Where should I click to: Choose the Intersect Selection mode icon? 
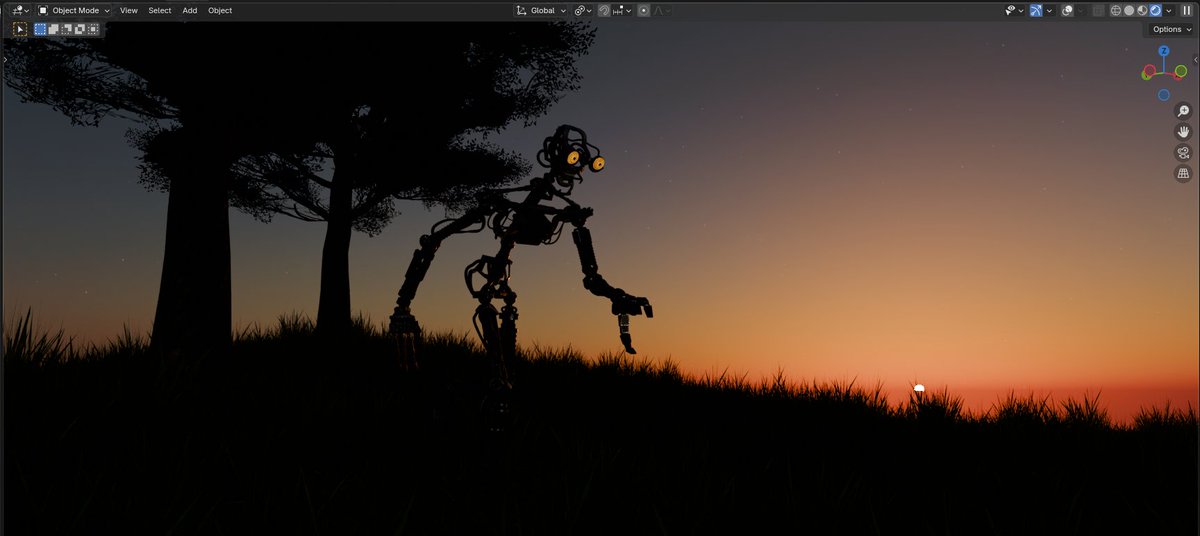[x=93, y=29]
